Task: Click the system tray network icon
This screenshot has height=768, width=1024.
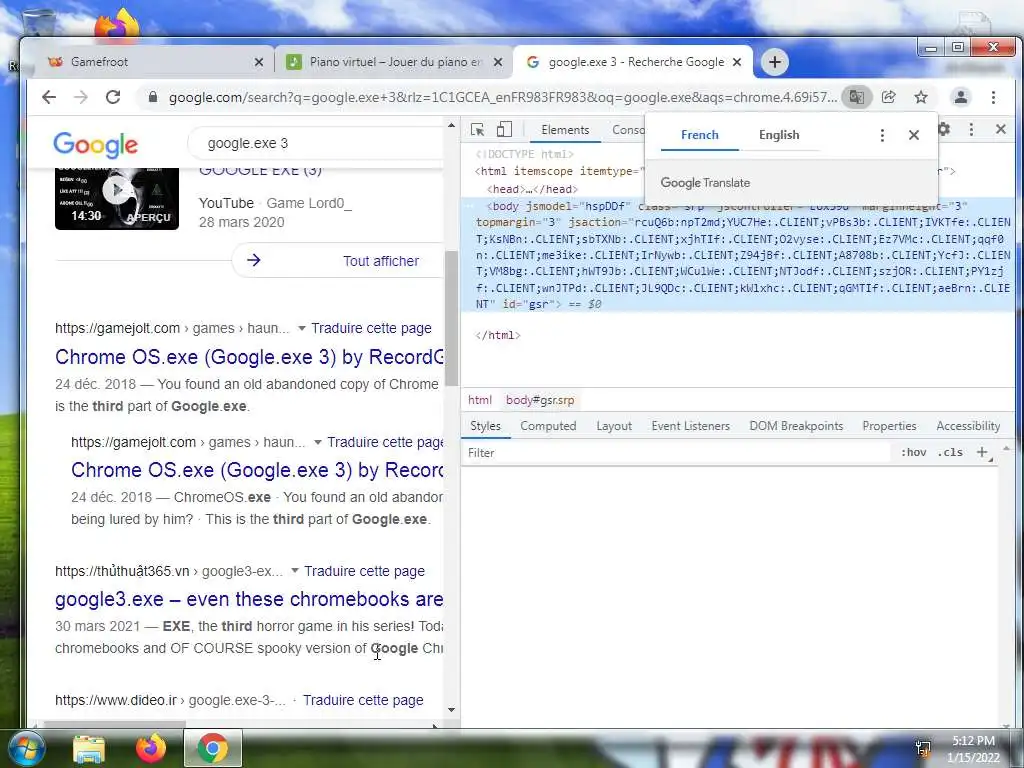Action: click(923, 748)
